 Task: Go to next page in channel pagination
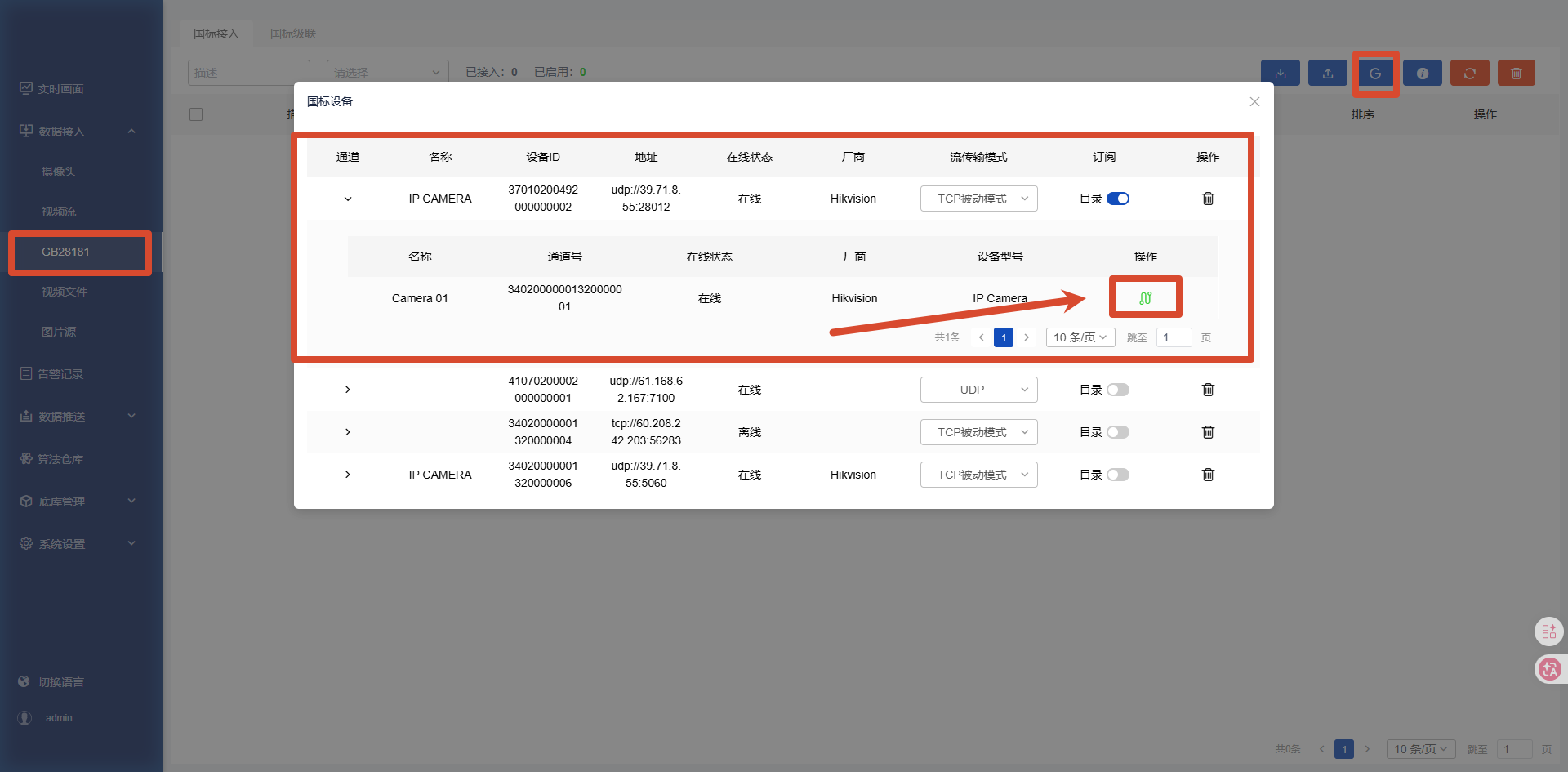(1027, 337)
